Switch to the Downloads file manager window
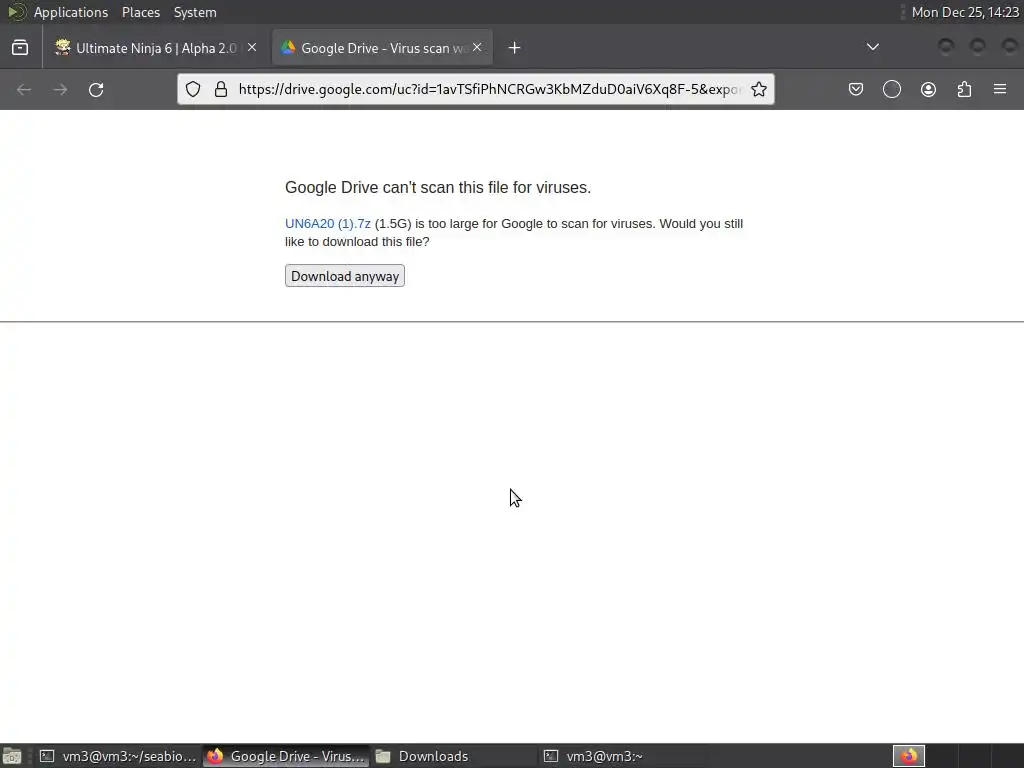The height and width of the screenshot is (768, 1024). tap(453, 756)
